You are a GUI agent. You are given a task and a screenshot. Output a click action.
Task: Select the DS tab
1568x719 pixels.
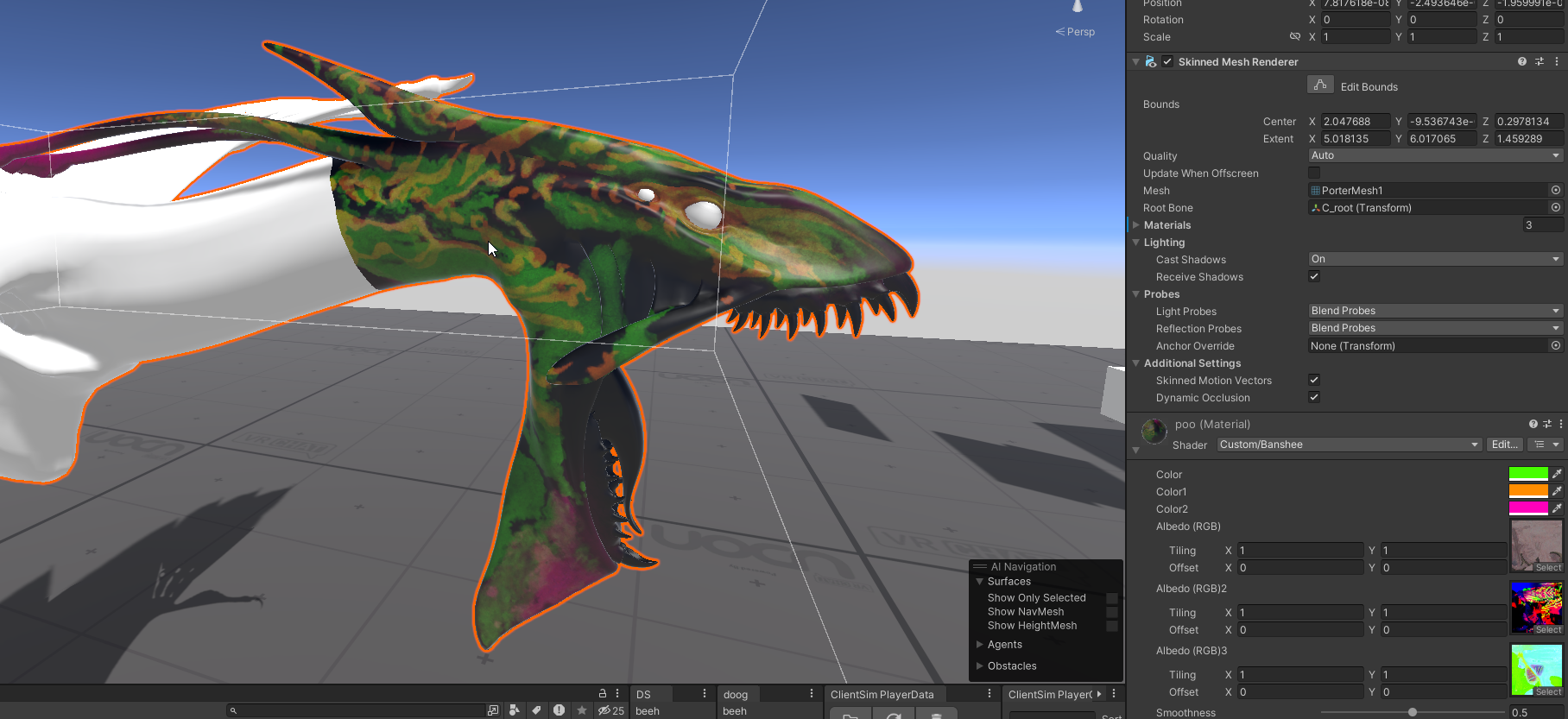(644, 695)
